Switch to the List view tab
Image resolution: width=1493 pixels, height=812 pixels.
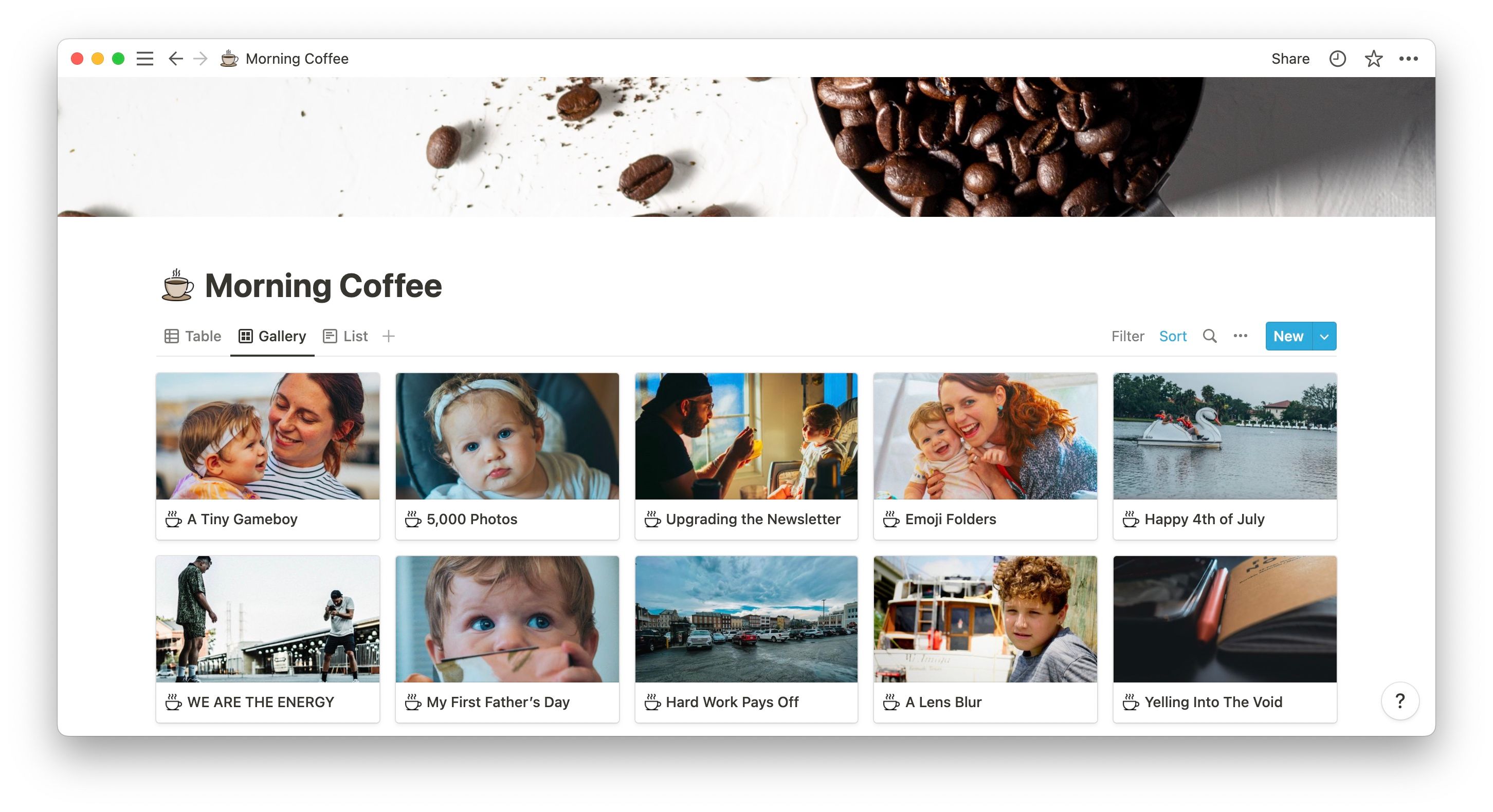pos(345,336)
